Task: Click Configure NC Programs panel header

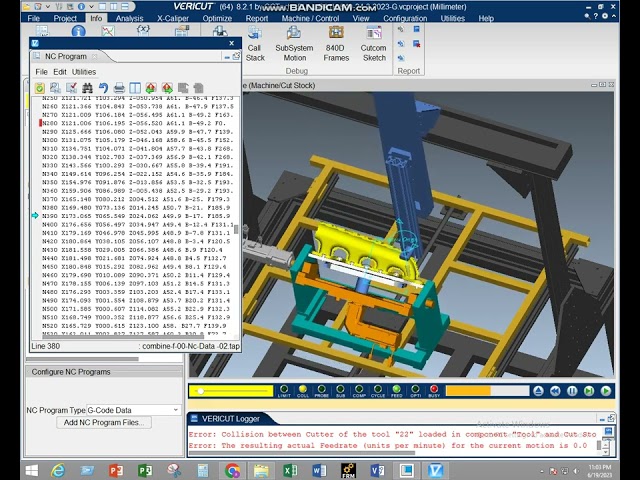Action: click(x=104, y=372)
